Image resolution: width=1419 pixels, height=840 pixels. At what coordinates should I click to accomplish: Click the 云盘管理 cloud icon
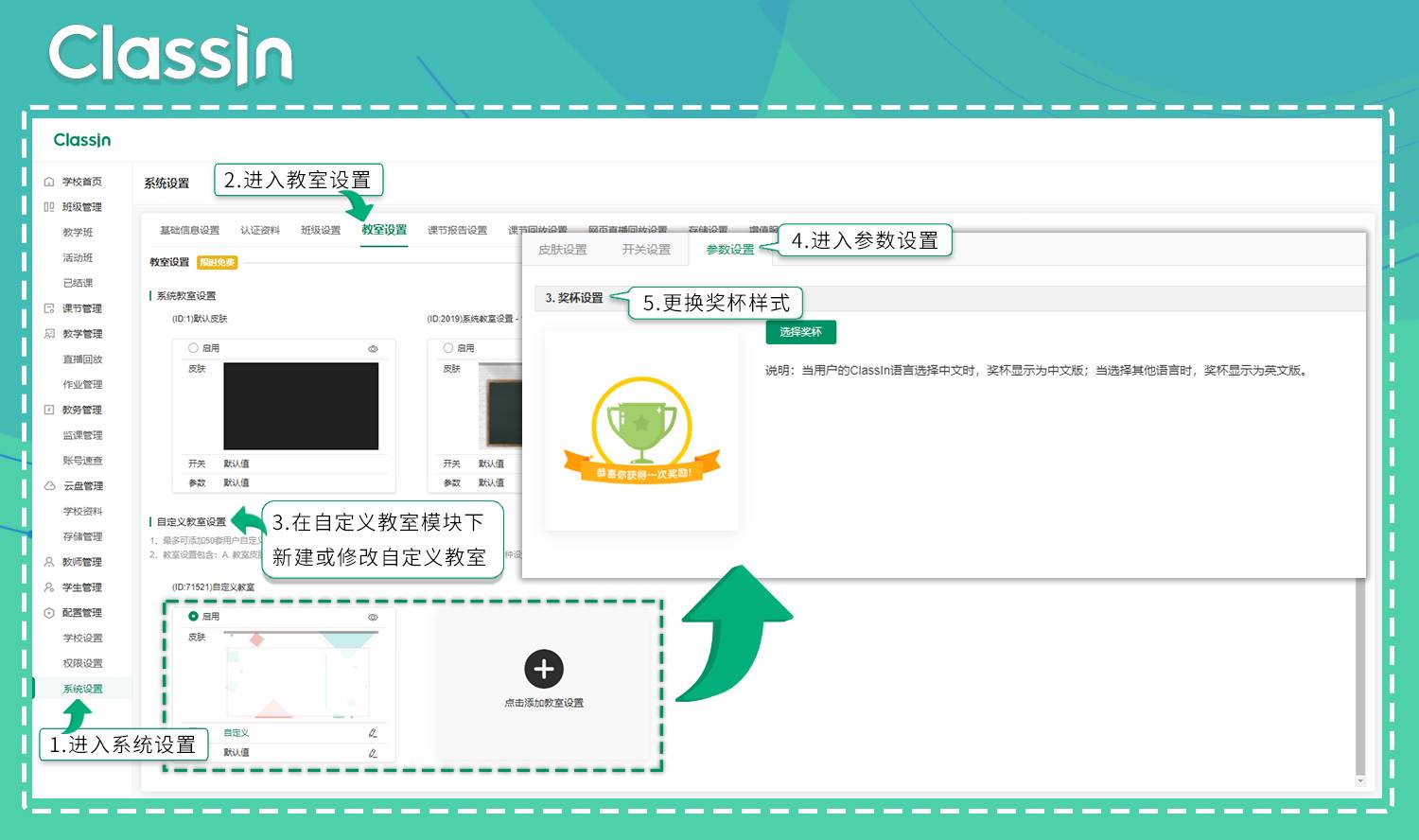(x=49, y=486)
